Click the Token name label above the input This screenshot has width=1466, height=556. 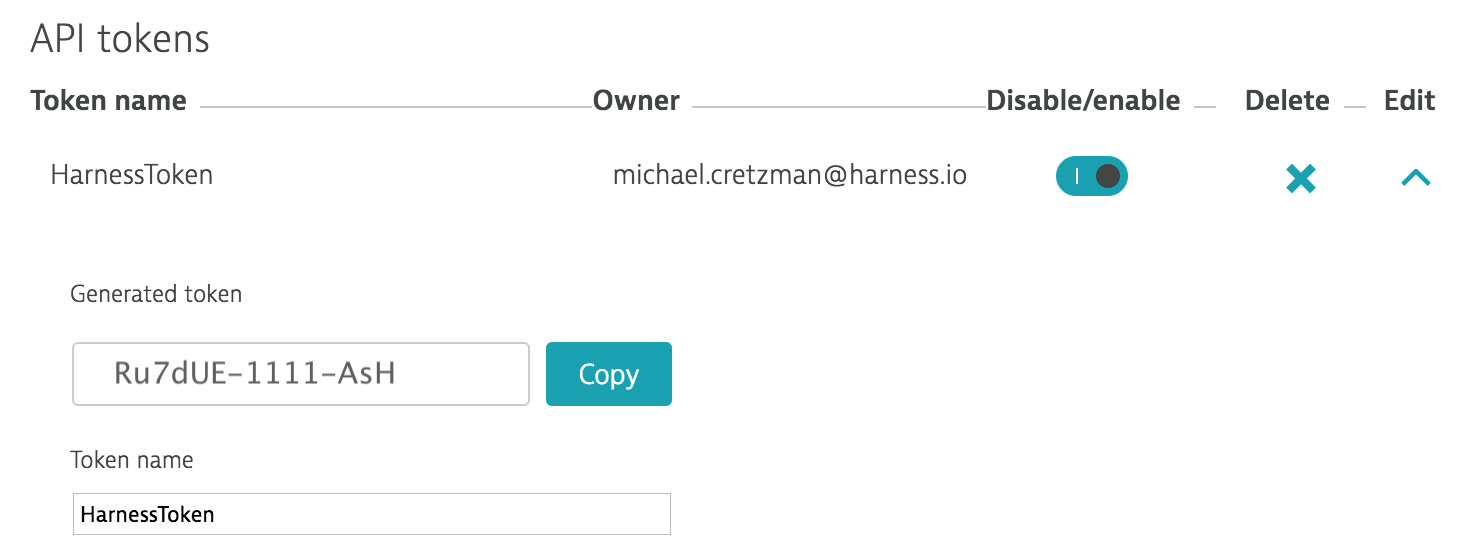pos(132,460)
